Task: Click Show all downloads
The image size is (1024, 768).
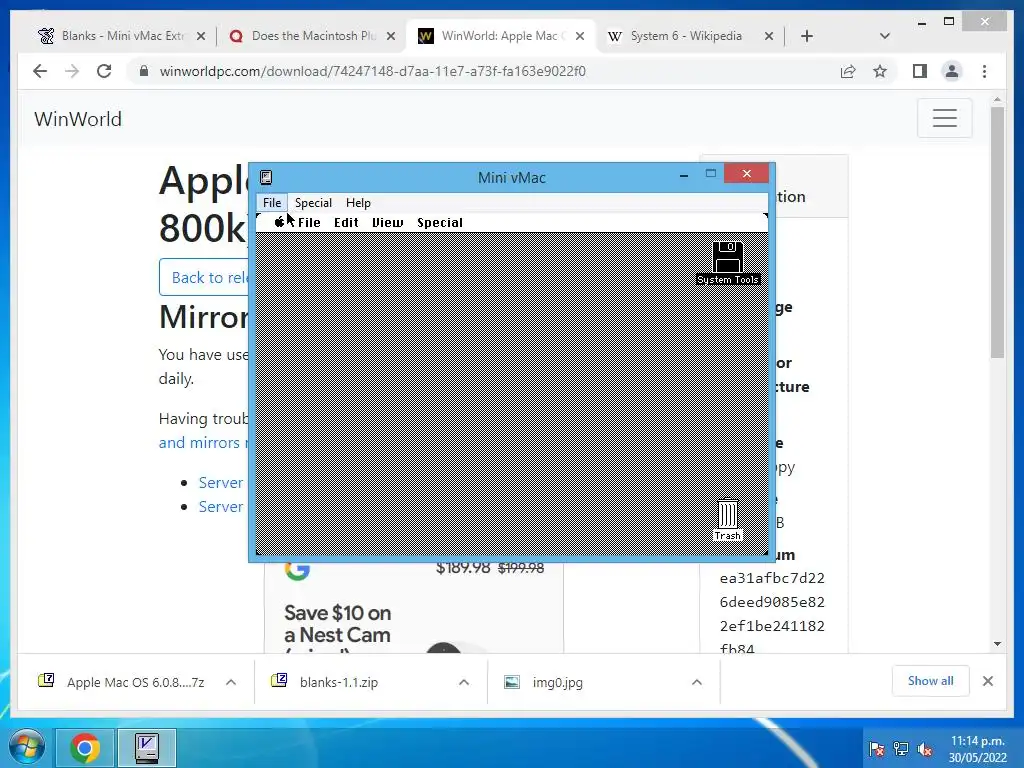Action: pos(930,681)
